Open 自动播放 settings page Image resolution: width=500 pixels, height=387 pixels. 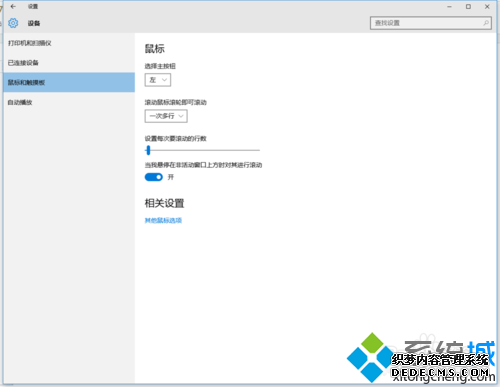click(x=69, y=102)
